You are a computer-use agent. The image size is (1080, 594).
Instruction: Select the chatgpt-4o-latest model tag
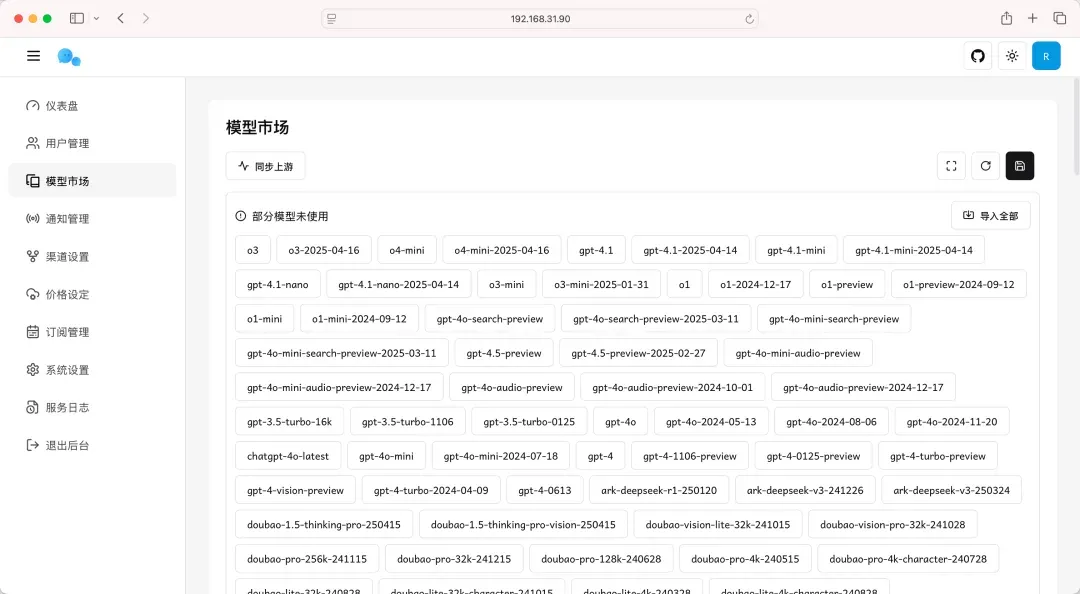[x=288, y=455]
